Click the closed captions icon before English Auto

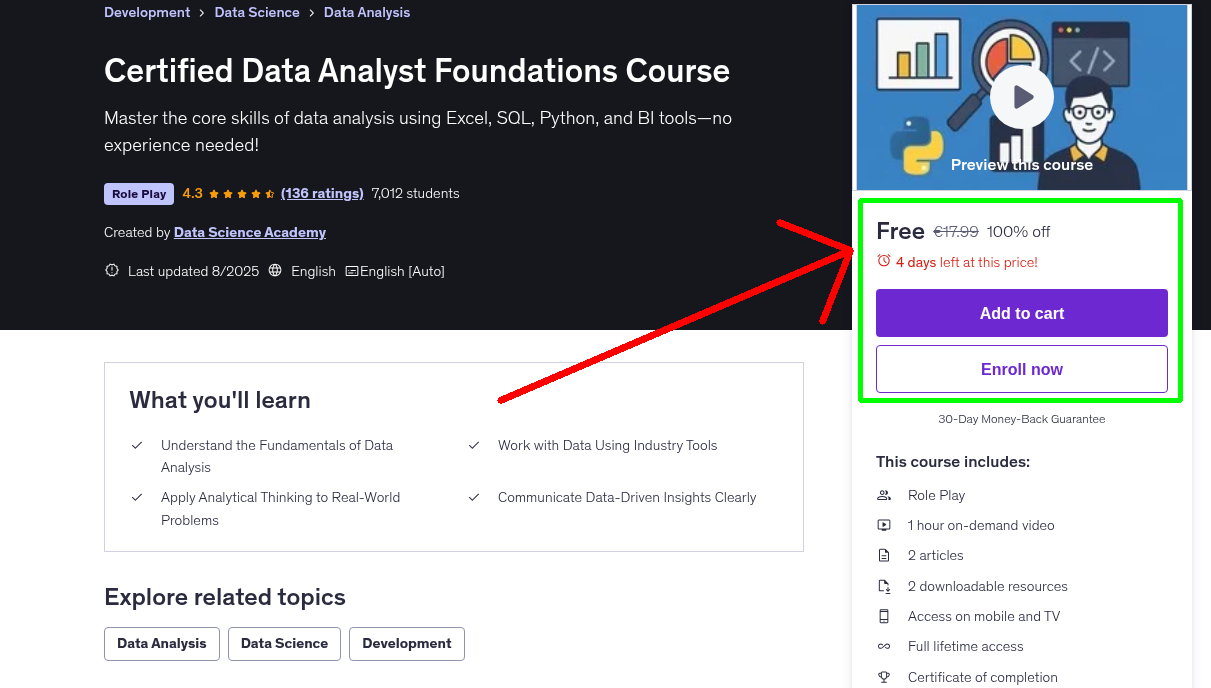coord(353,270)
